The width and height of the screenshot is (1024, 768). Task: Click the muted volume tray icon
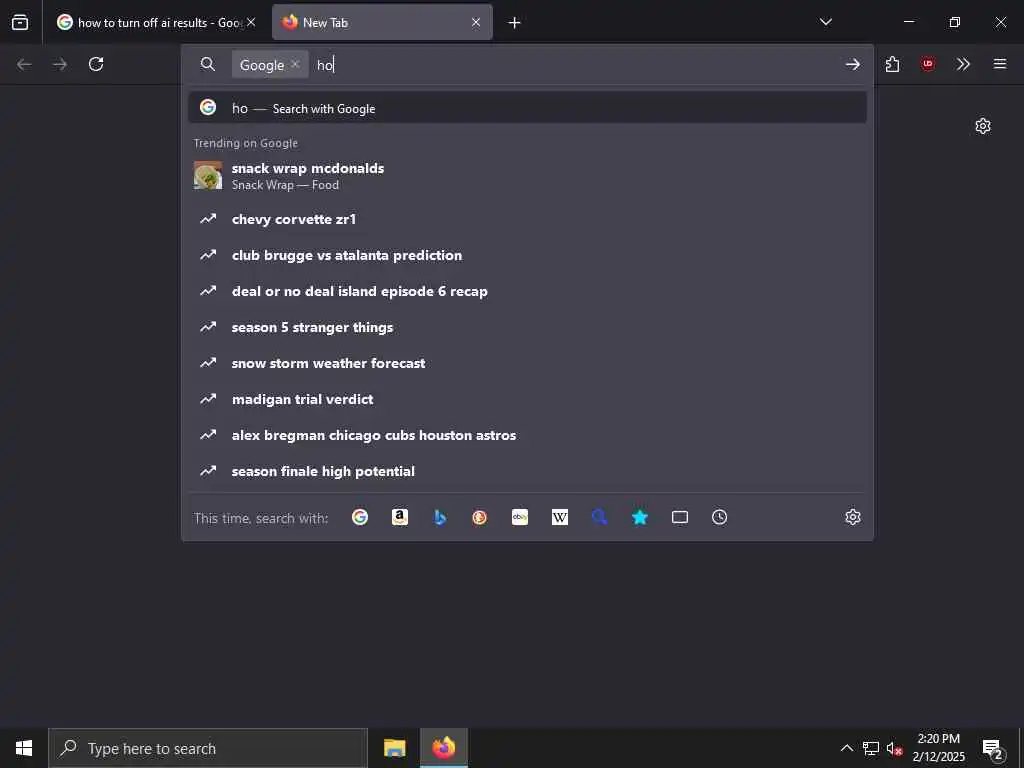tap(895, 748)
